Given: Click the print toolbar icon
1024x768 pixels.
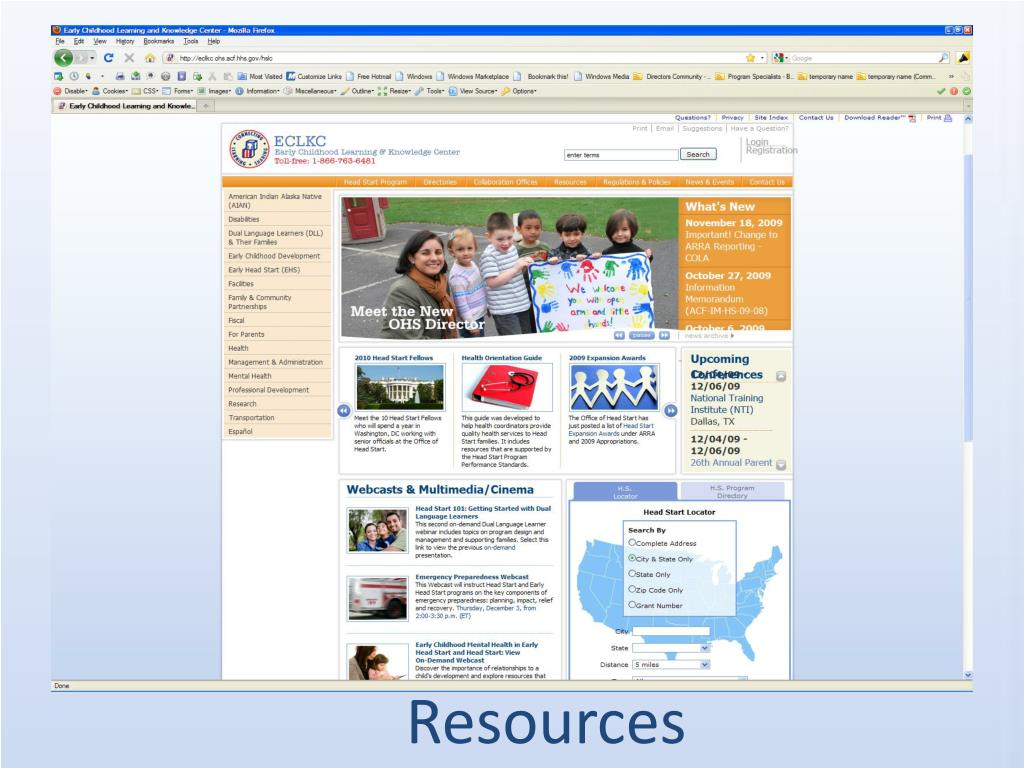Looking at the screenshot, I should point(120,76).
